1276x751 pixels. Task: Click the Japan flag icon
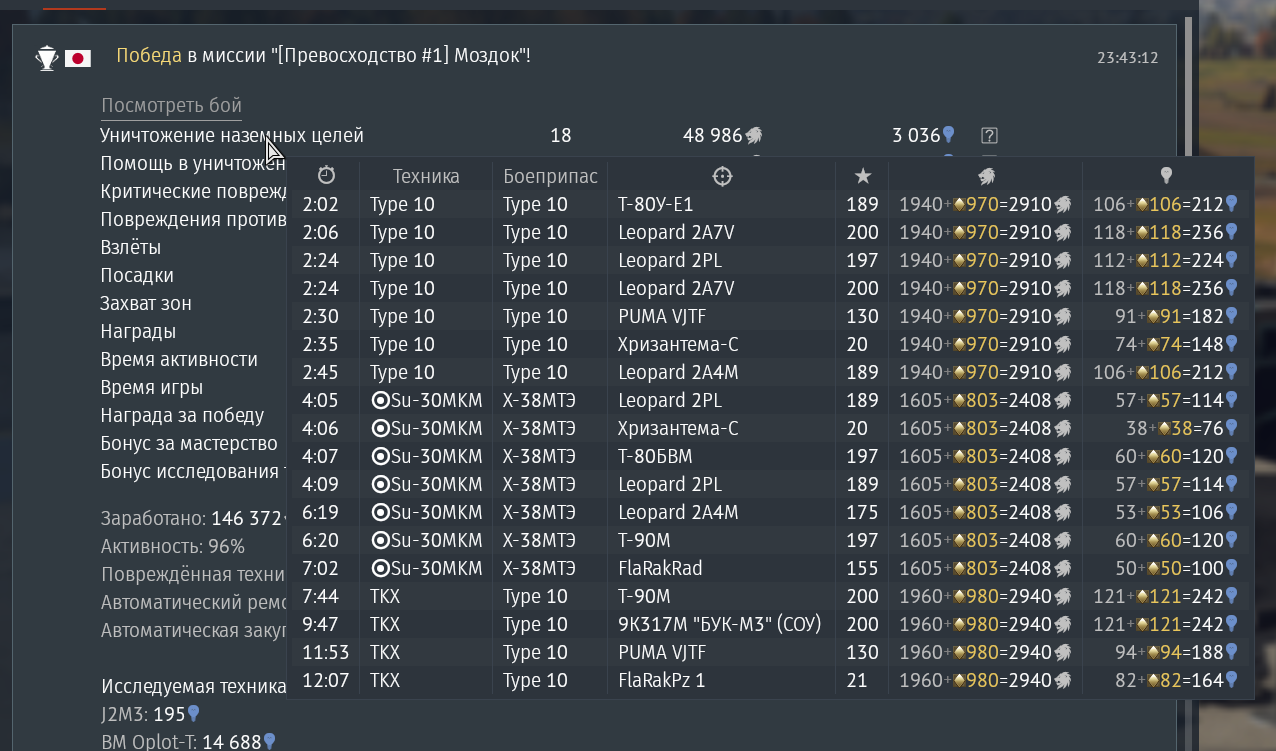click(x=78, y=58)
